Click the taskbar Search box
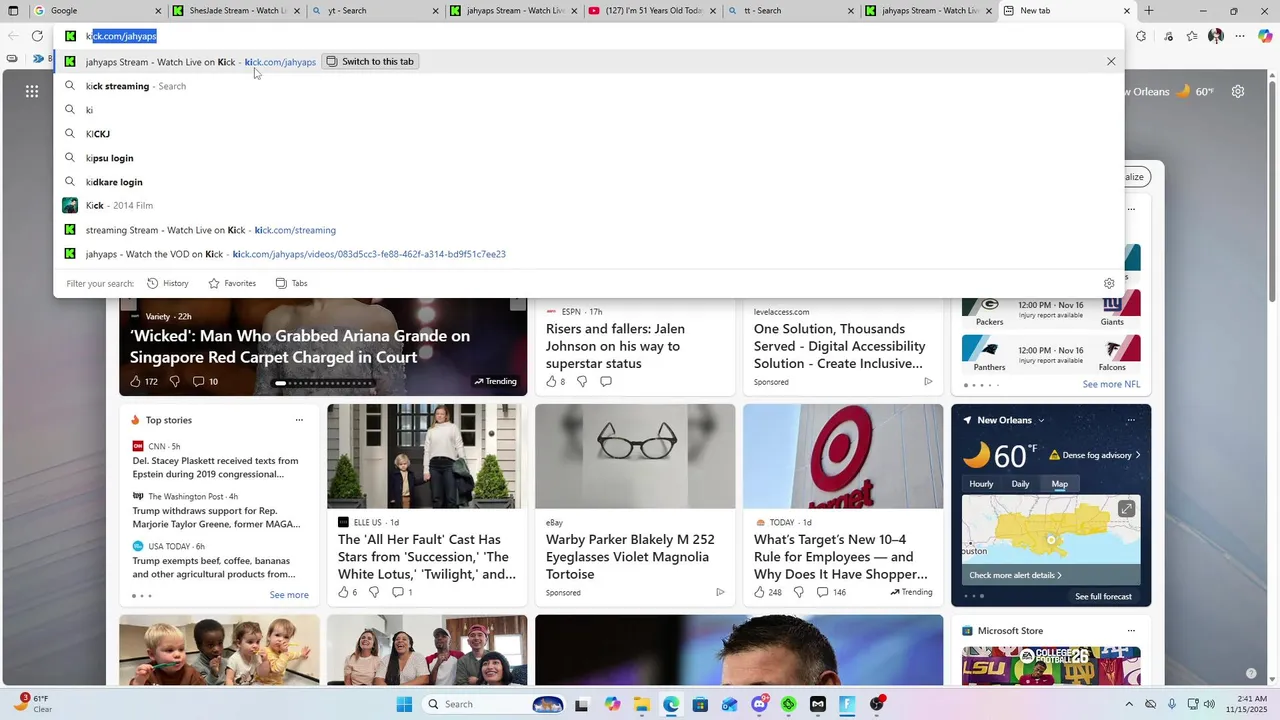 pos(493,704)
